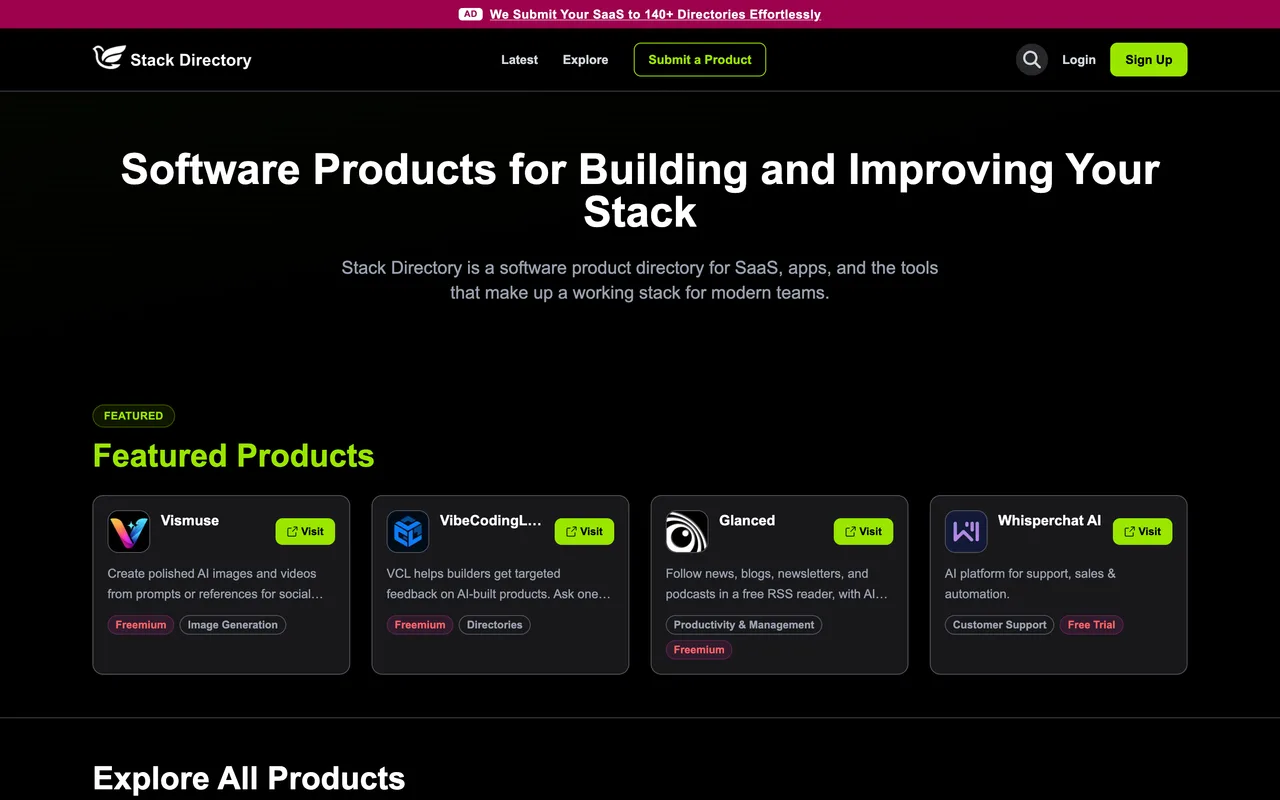The image size is (1280, 800).
Task: Click the FEATURED badge label
Action: pos(133,416)
